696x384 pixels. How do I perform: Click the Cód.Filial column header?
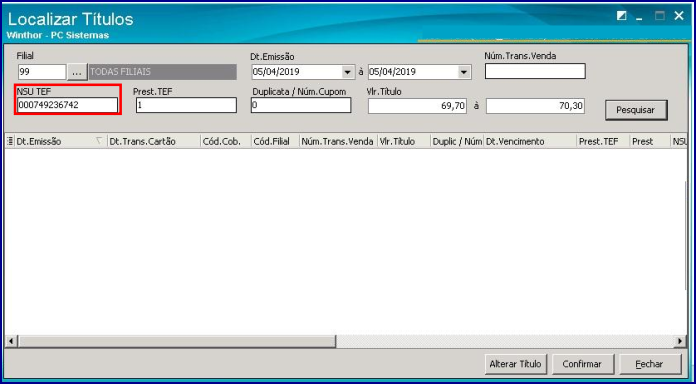point(275,142)
